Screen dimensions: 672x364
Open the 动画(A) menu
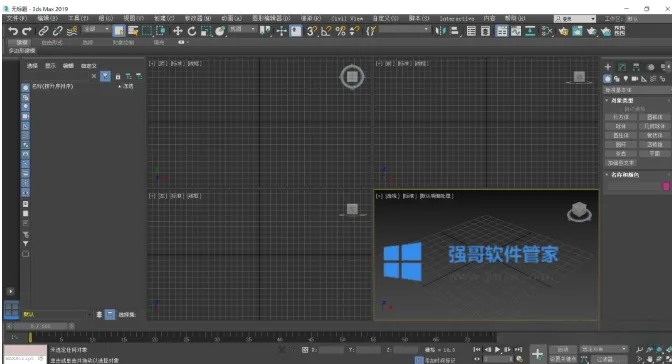coord(231,18)
